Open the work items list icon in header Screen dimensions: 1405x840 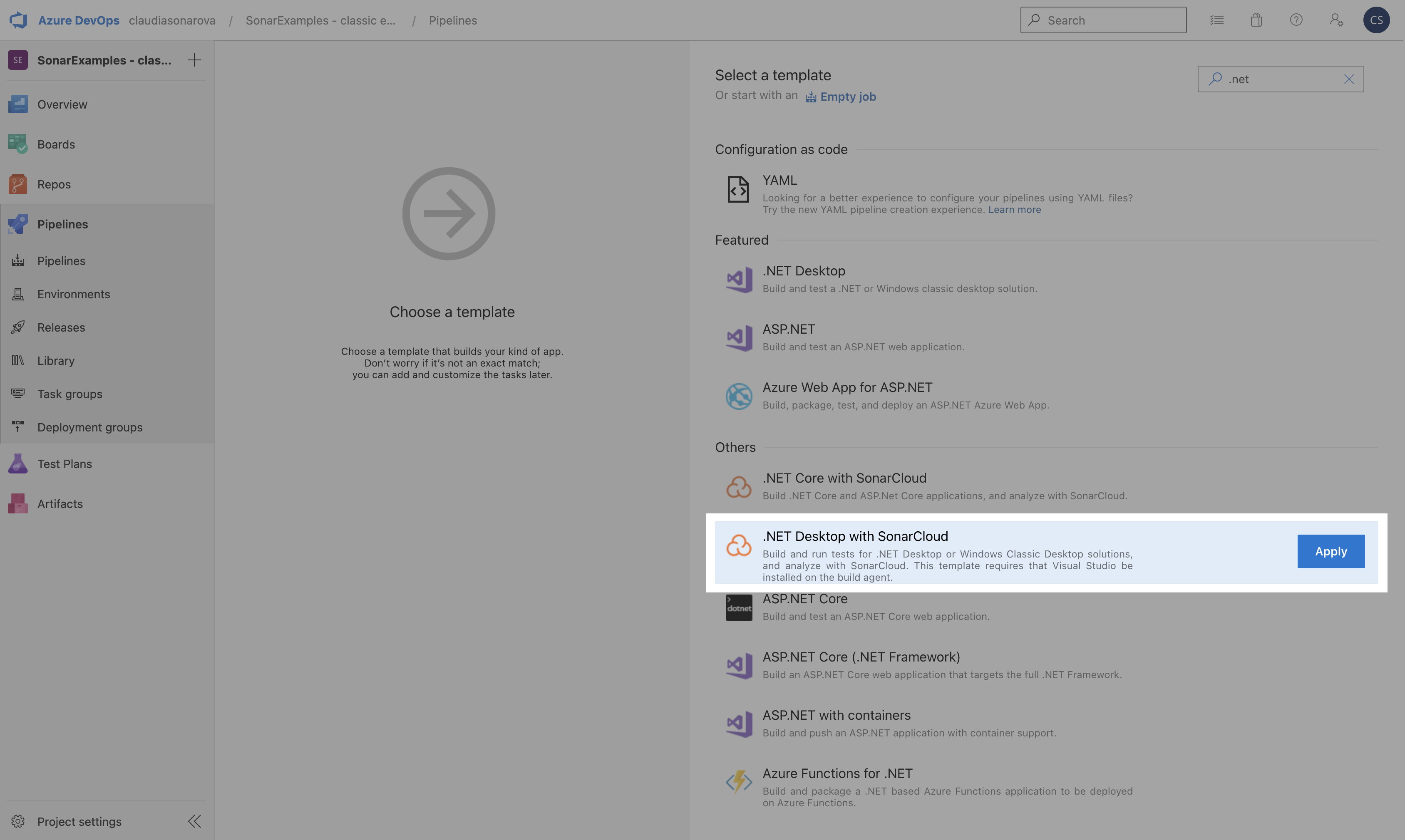(x=1217, y=20)
